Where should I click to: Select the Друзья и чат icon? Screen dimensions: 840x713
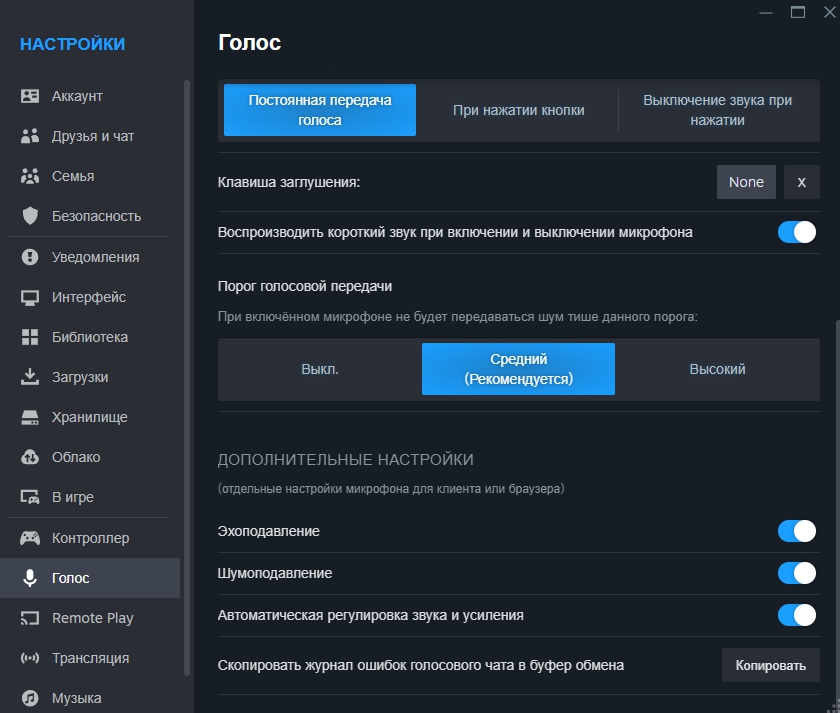(30, 136)
